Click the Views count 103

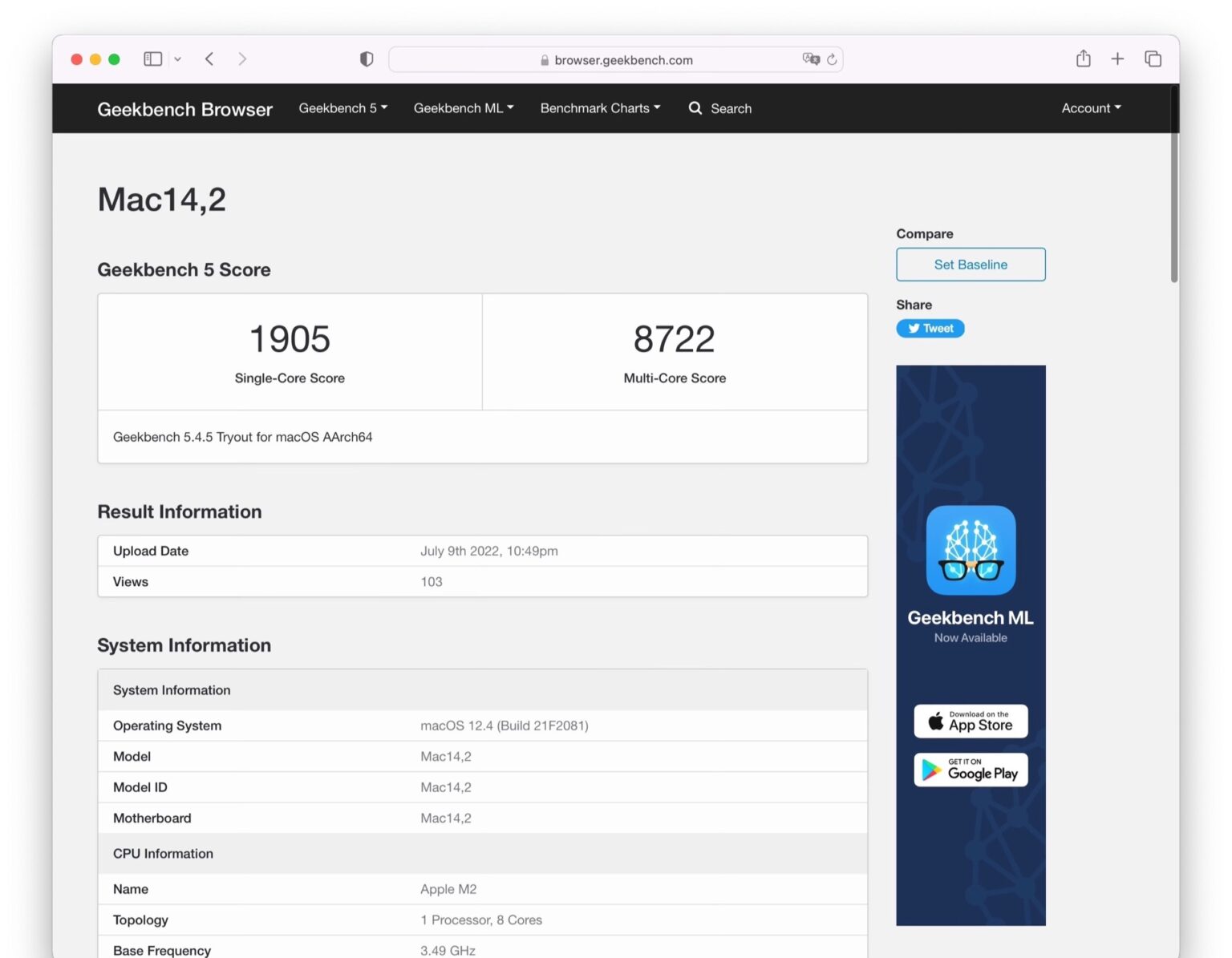click(x=432, y=582)
